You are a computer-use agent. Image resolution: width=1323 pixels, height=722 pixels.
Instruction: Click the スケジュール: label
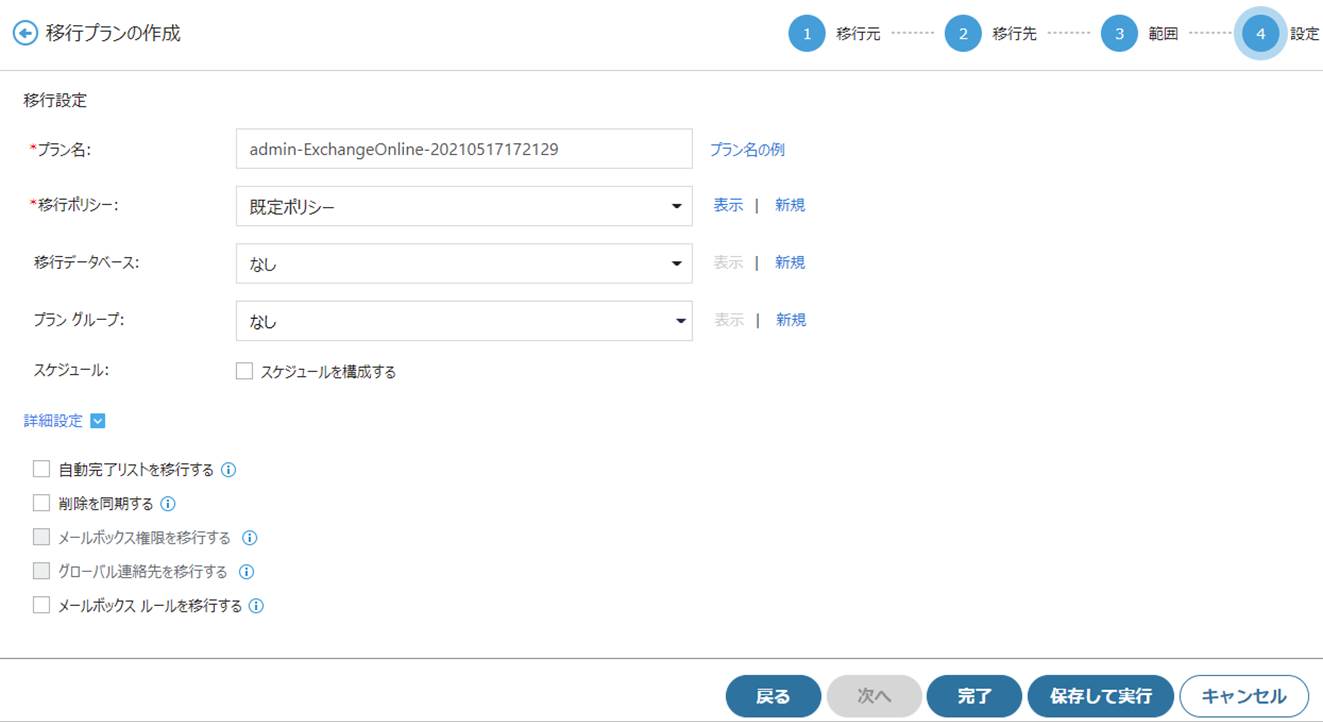(71, 370)
